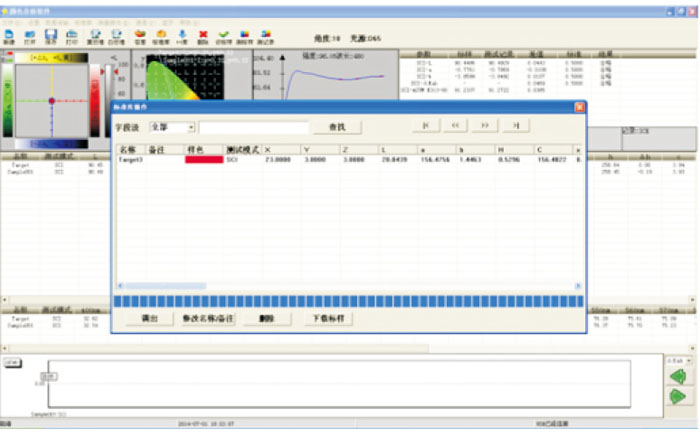Go to last record with >| button
The width and height of the screenshot is (700, 438).
516,125
